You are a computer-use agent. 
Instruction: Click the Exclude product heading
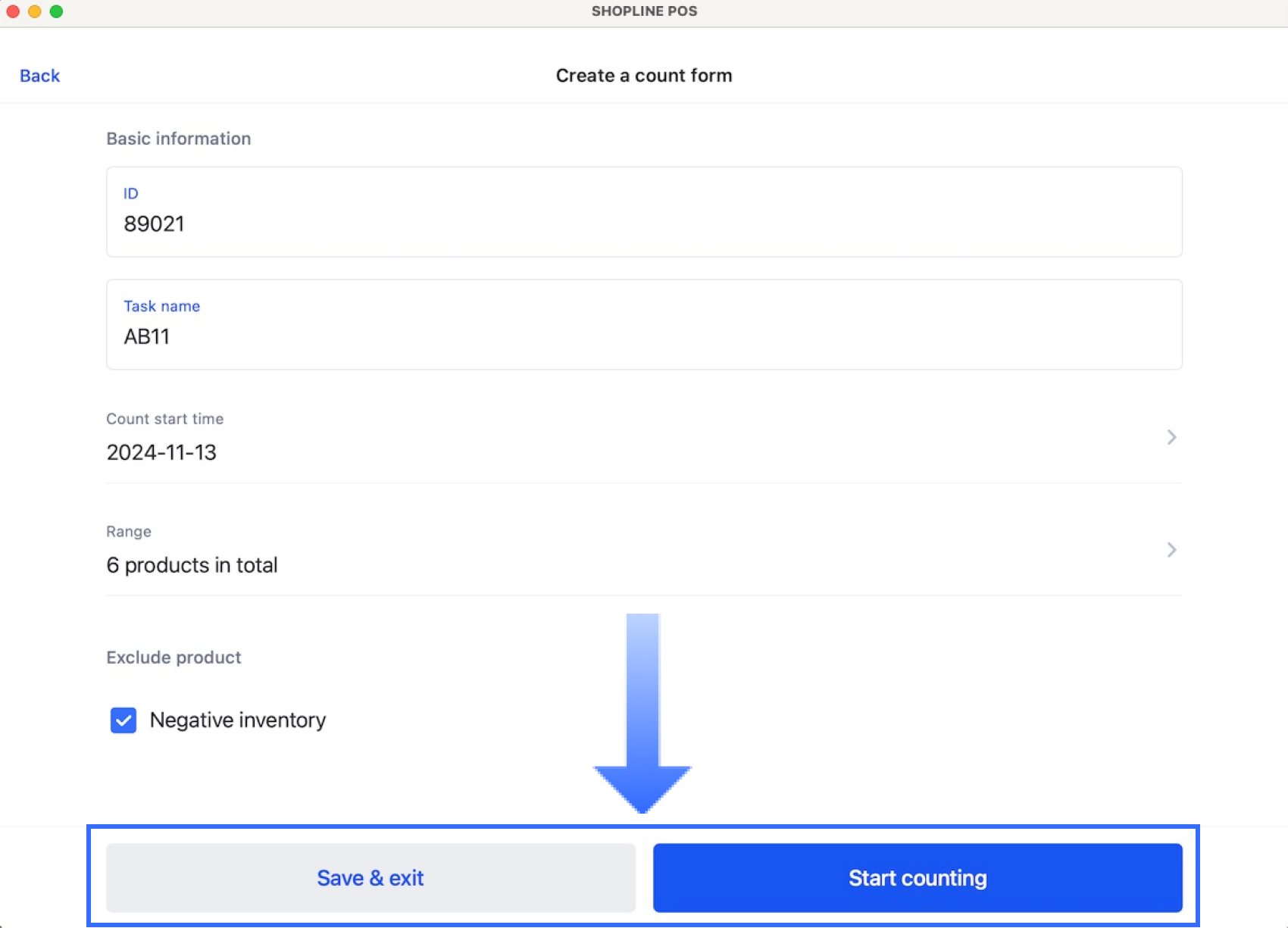pyautogui.click(x=174, y=658)
